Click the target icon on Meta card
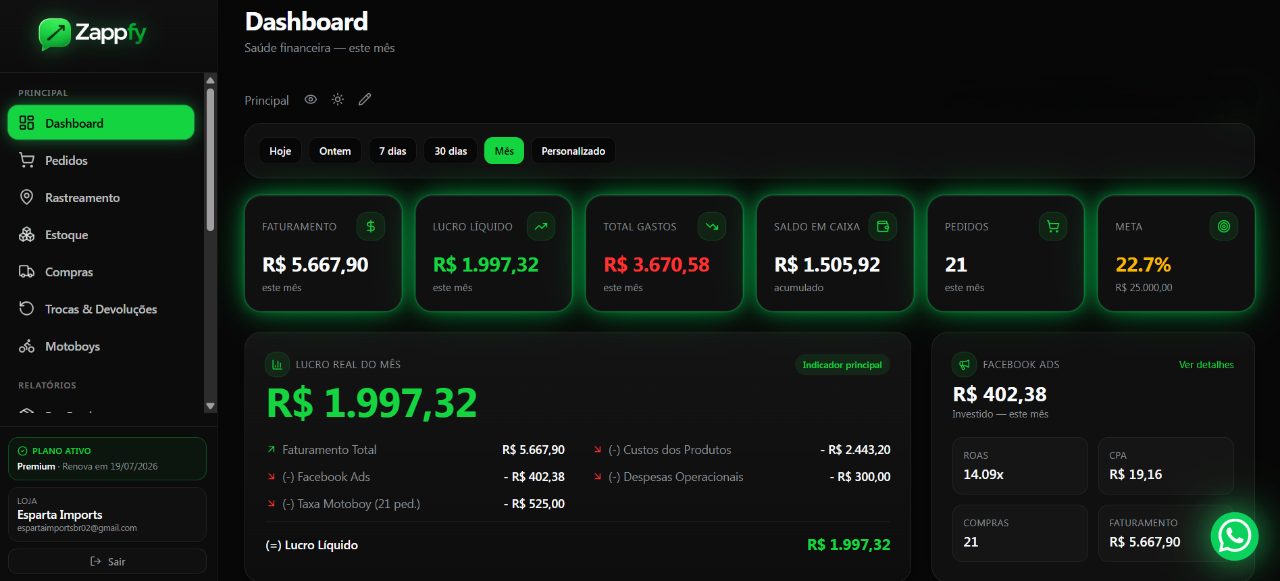This screenshot has width=1280, height=581. coord(1223,227)
